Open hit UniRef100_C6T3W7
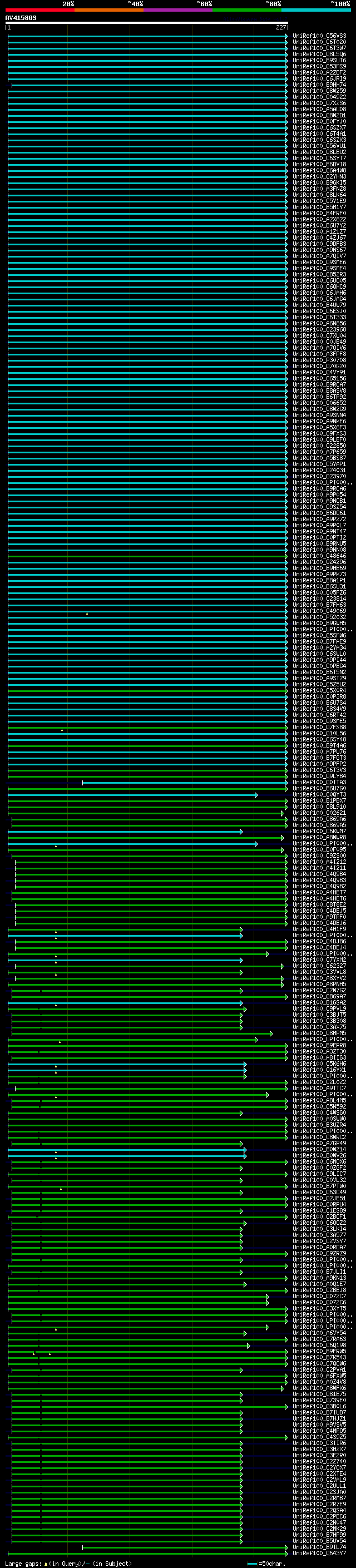This screenshot has width=356, height=1568. point(319,48)
